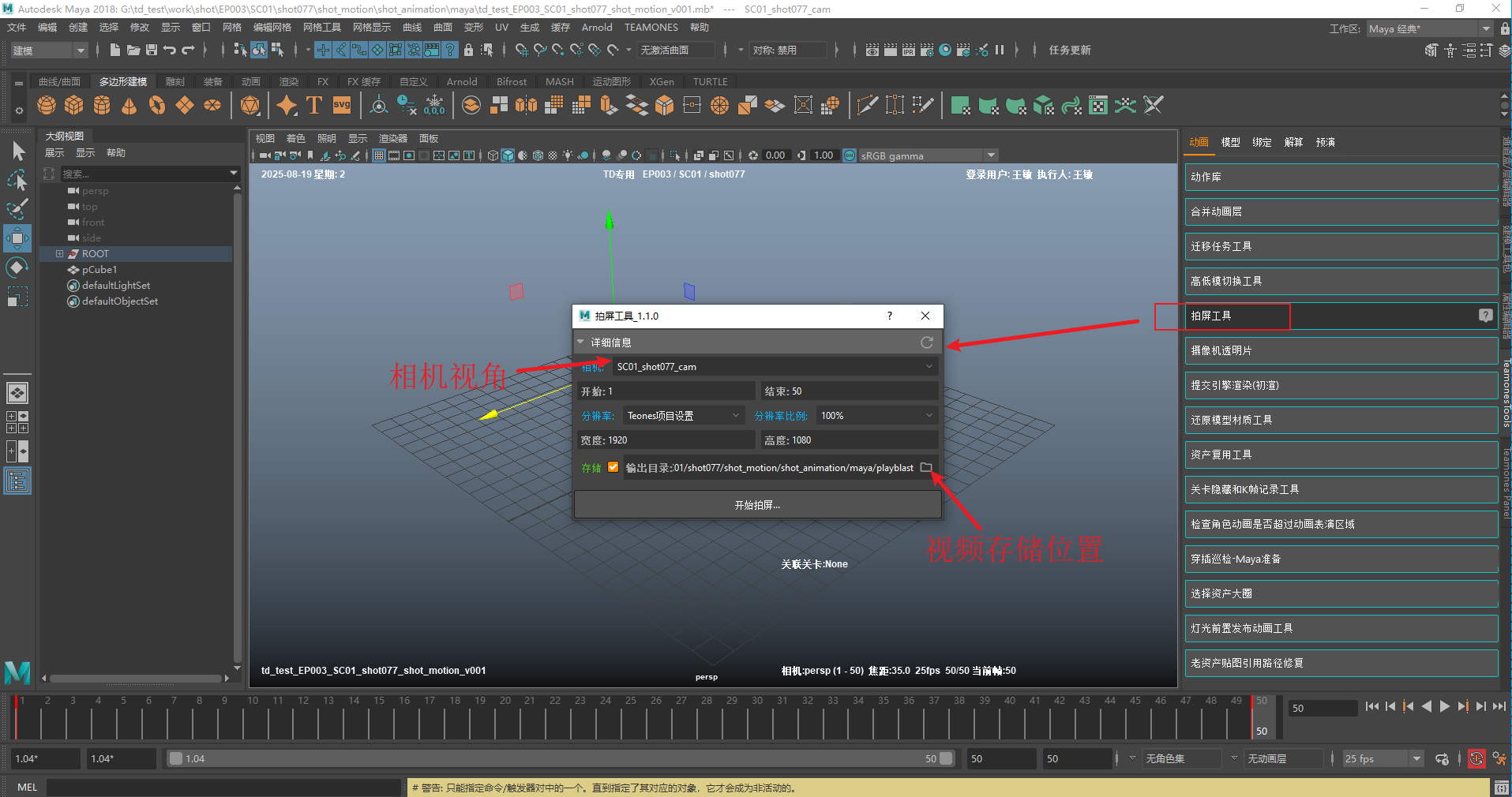The height and width of the screenshot is (797, 1512).
Task: Click the polygon cone shelf icon
Action: pos(129,106)
